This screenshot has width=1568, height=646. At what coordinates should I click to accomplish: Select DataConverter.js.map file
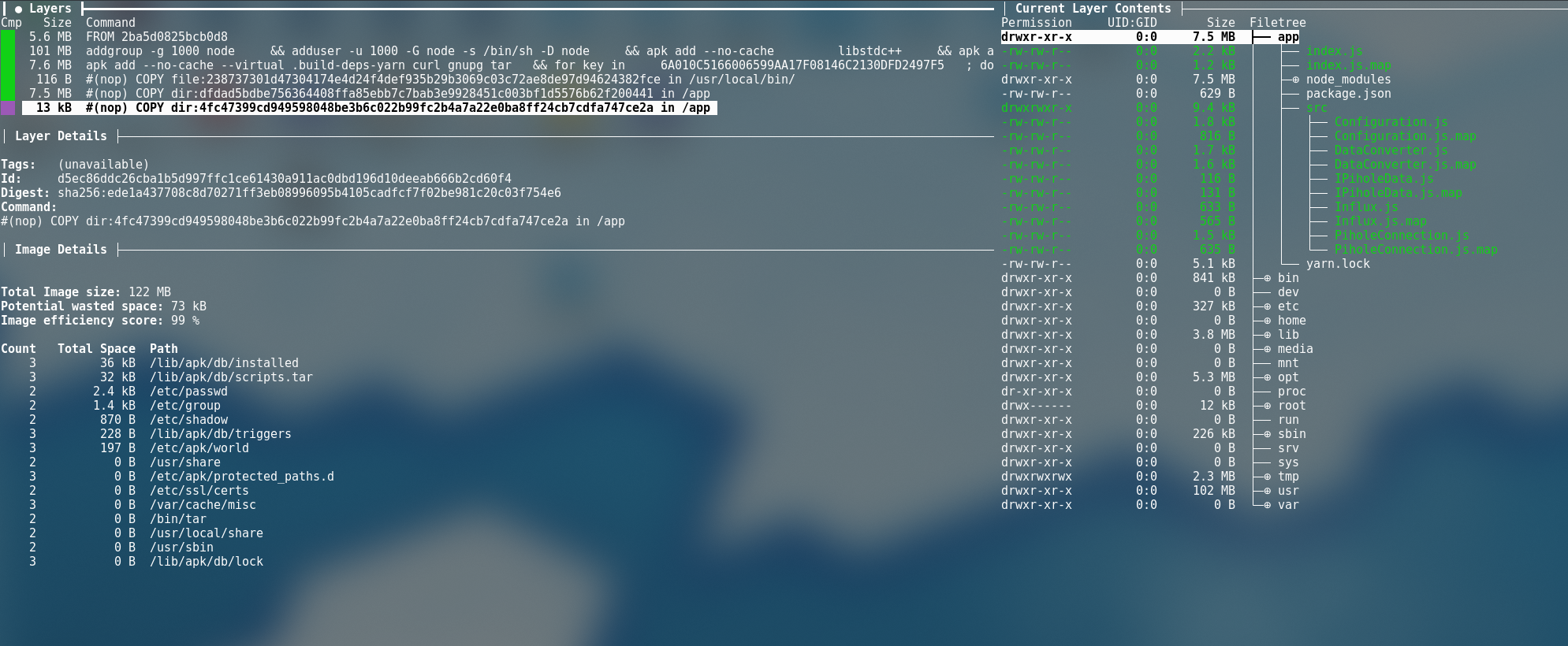pyautogui.click(x=1406, y=165)
